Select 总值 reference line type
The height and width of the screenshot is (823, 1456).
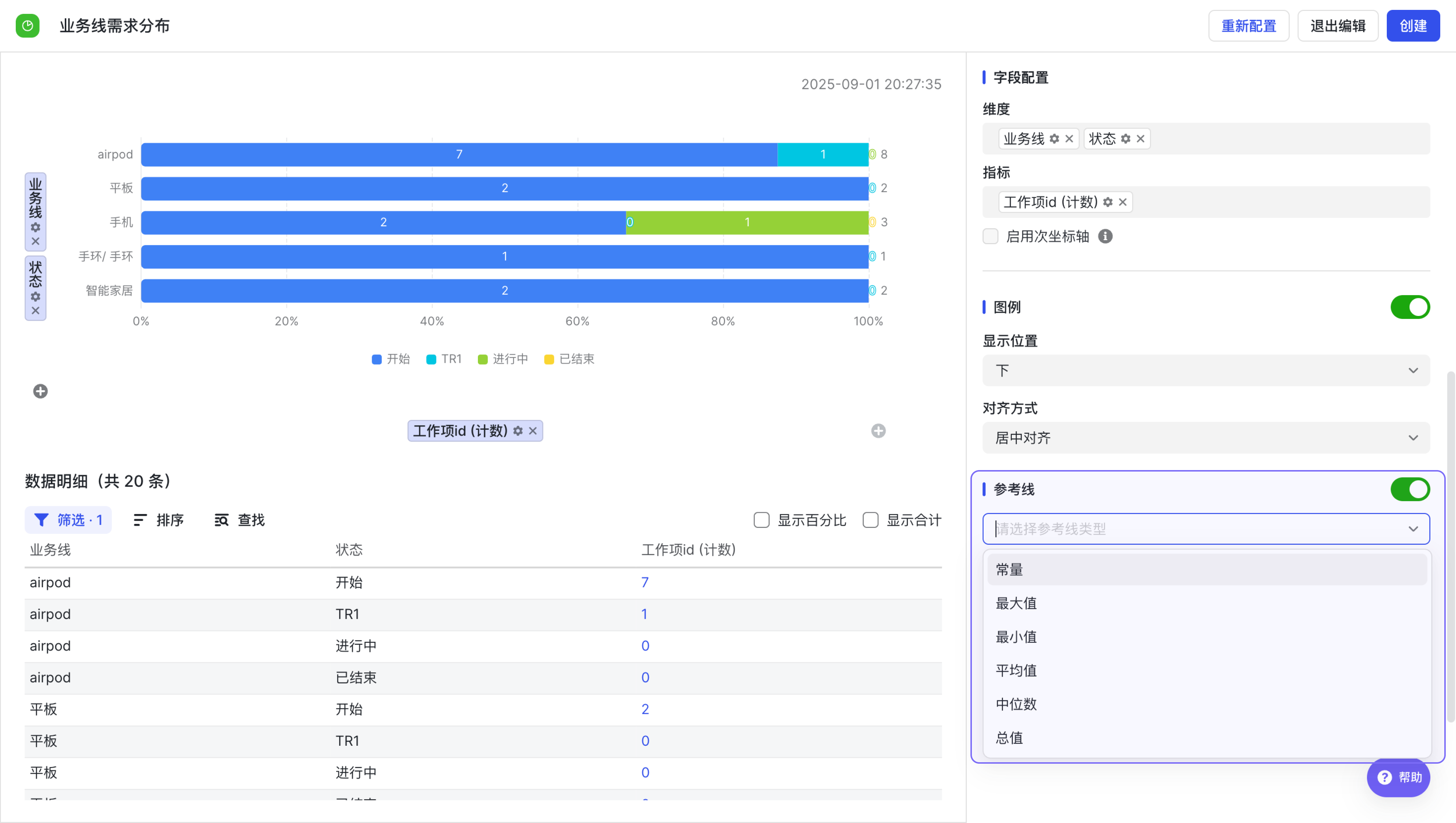[1207, 738]
